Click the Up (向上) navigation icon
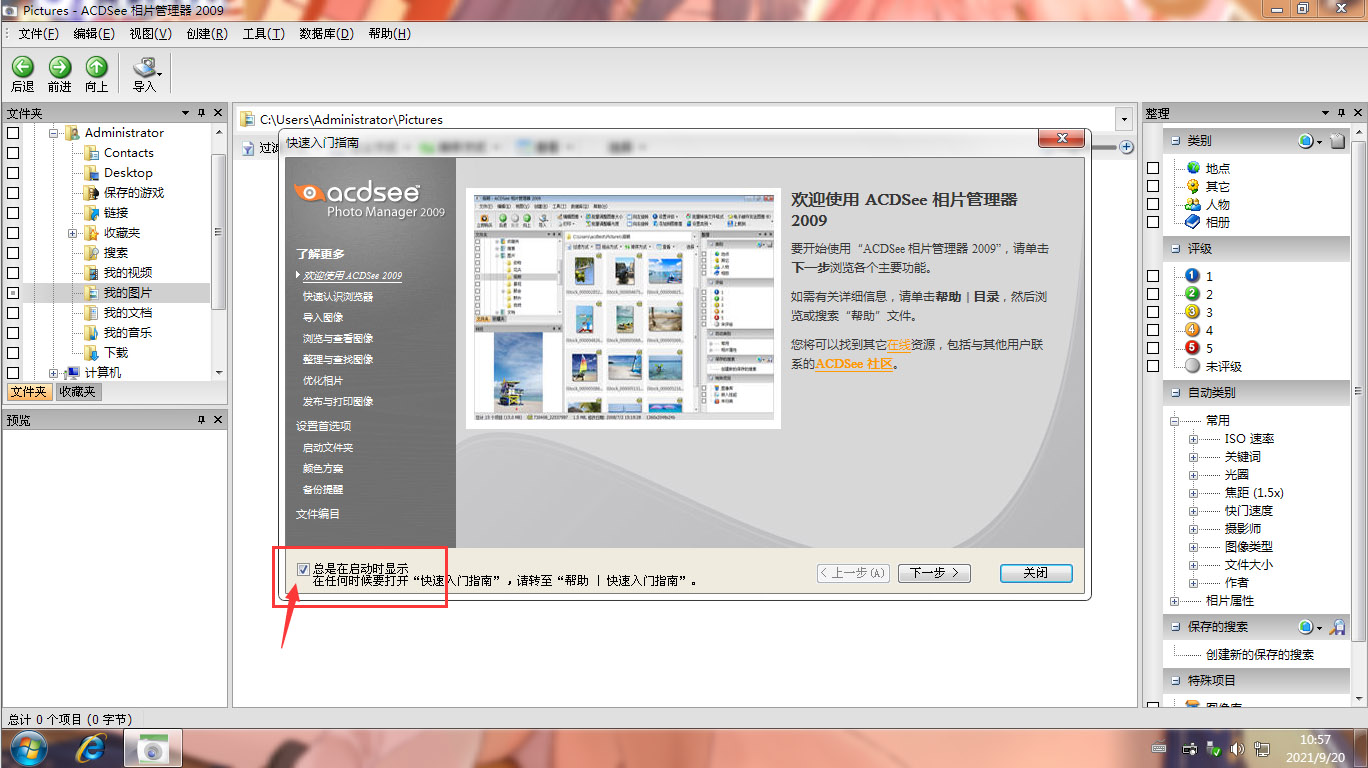This screenshot has width=1368, height=768. (x=96, y=67)
